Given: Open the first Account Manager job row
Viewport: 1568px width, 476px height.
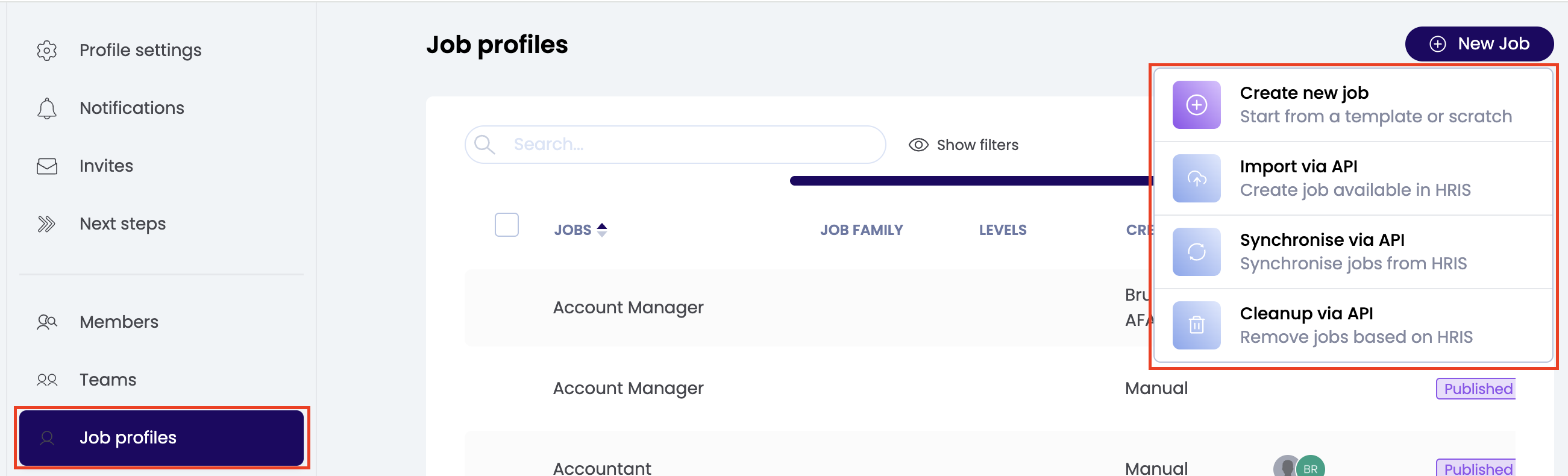Looking at the screenshot, I should (x=627, y=307).
